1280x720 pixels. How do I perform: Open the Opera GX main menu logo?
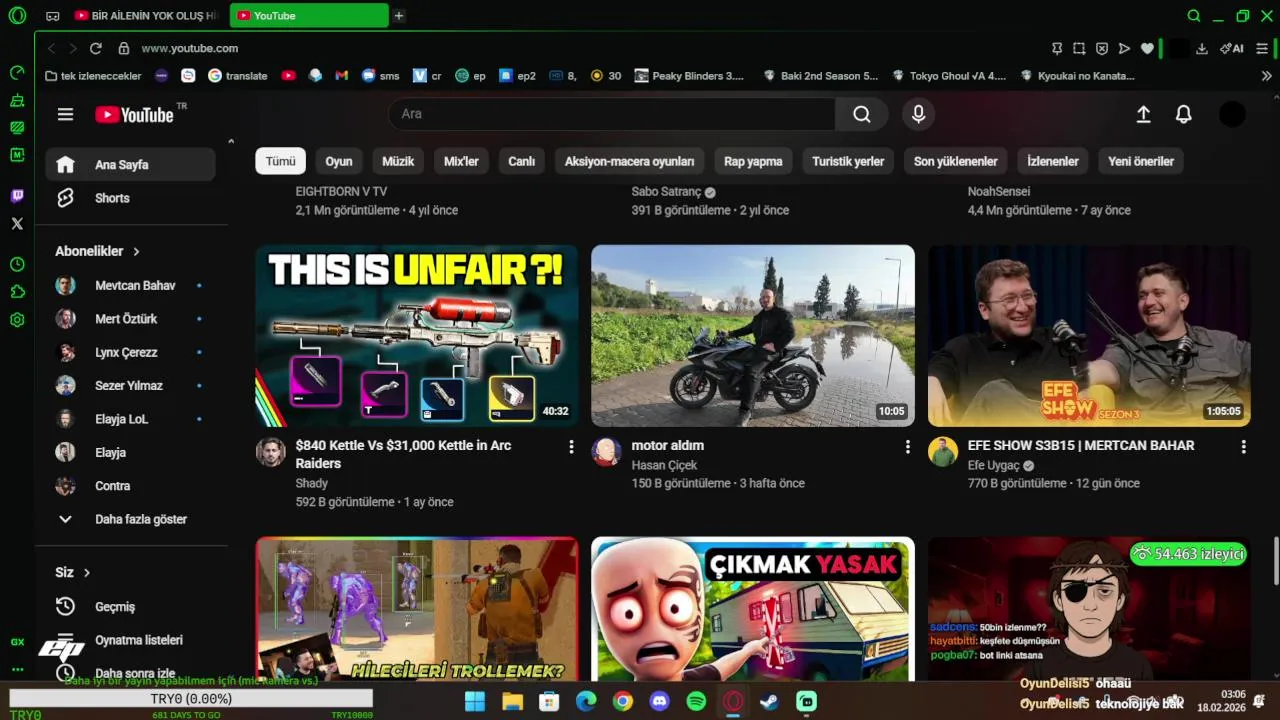click(17, 16)
